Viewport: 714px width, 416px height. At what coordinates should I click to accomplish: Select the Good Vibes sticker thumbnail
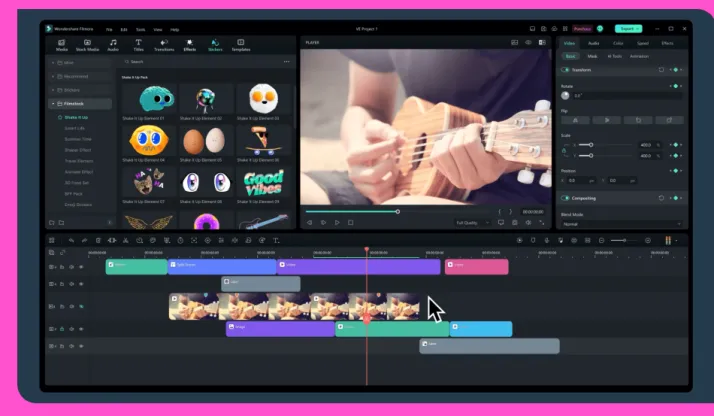coord(264,181)
